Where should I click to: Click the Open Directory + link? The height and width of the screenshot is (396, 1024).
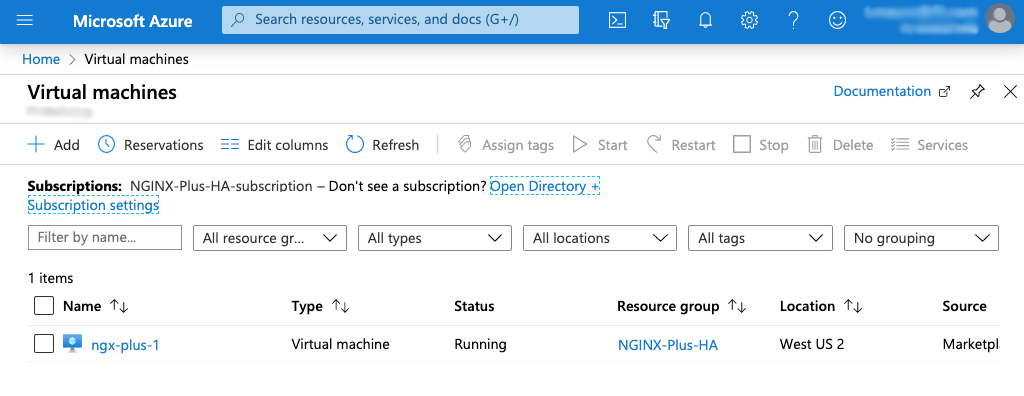545,186
